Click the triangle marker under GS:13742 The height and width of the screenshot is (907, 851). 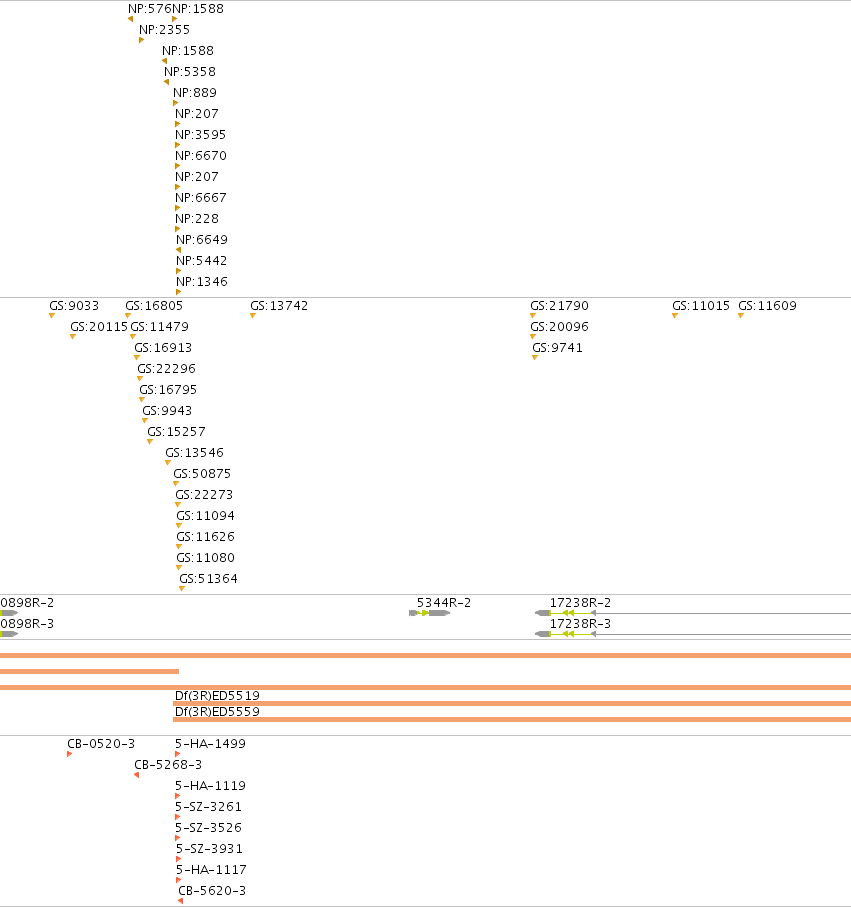[x=253, y=316]
